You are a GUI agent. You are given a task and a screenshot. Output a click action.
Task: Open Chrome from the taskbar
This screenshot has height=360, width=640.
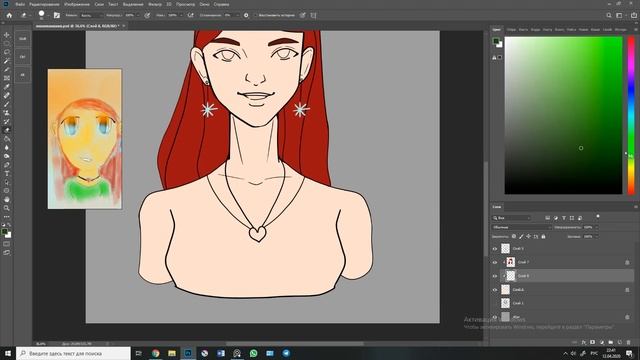click(x=156, y=353)
